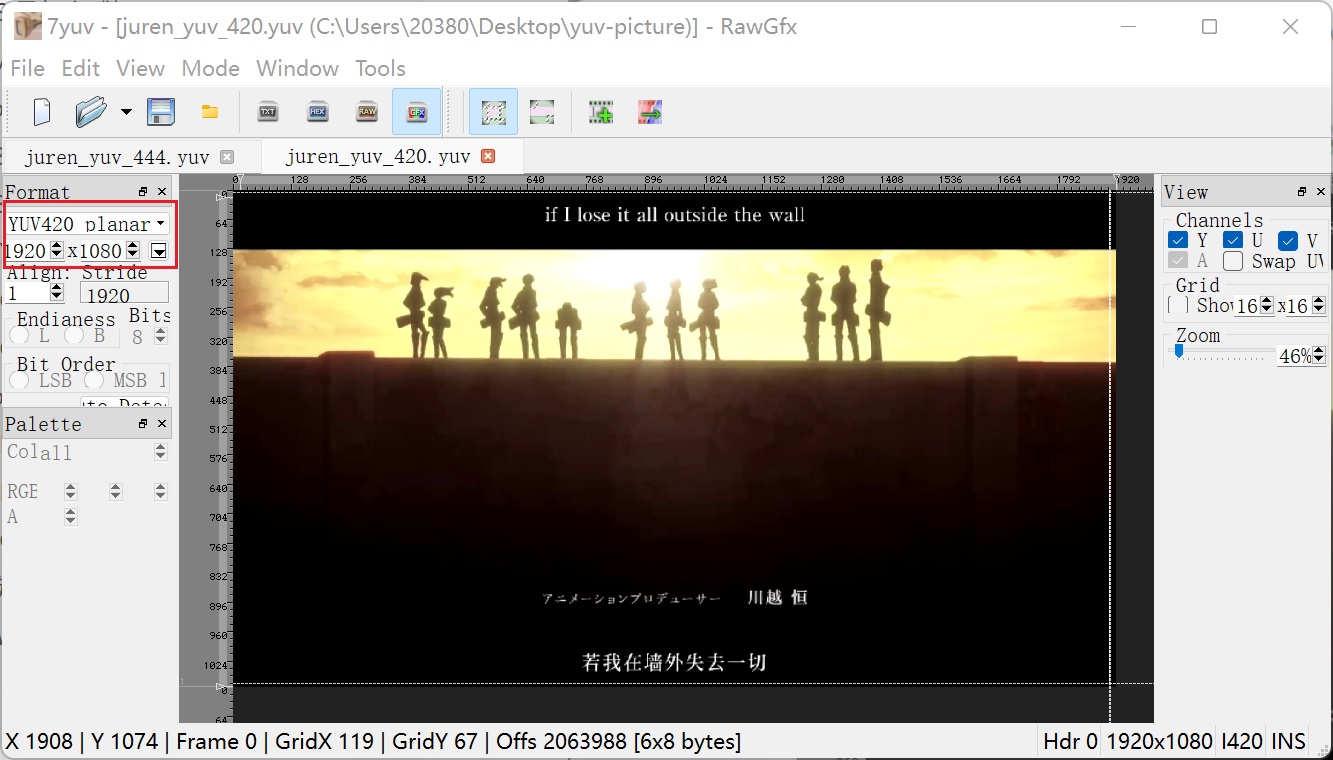Switch to TXT view mode
The image size is (1333, 760).
[267, 111]
